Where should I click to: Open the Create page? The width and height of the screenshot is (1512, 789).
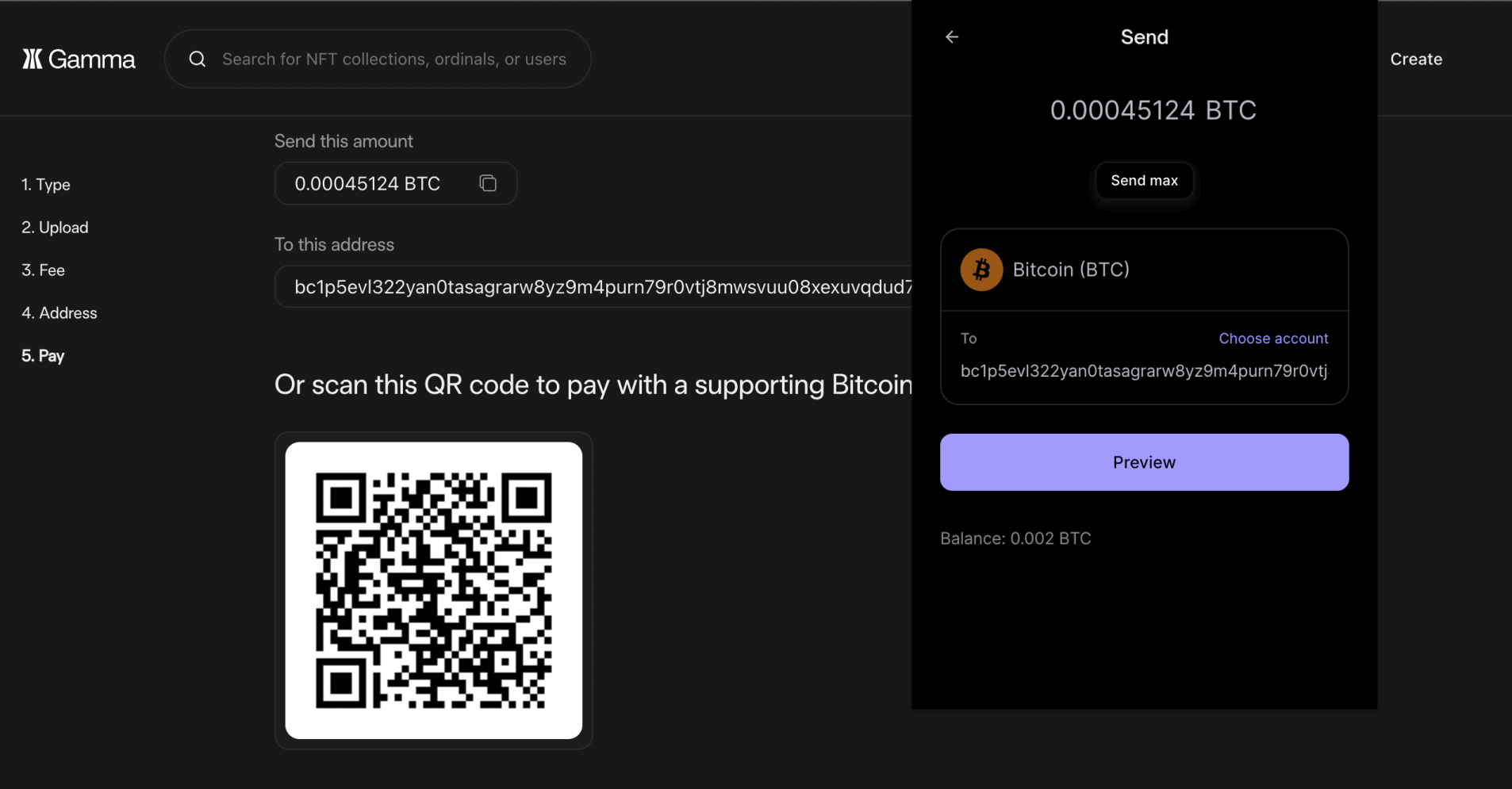pyautogui.click(x=1415, y=58)
